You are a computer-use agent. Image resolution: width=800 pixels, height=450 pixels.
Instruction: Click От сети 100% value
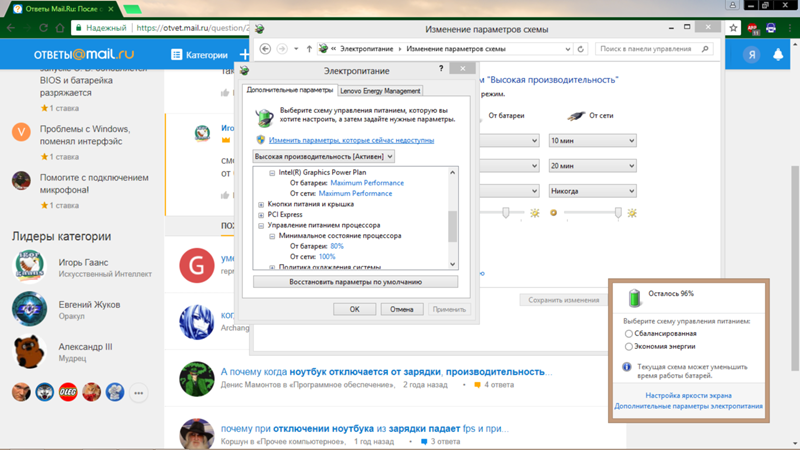pos(327,257)
